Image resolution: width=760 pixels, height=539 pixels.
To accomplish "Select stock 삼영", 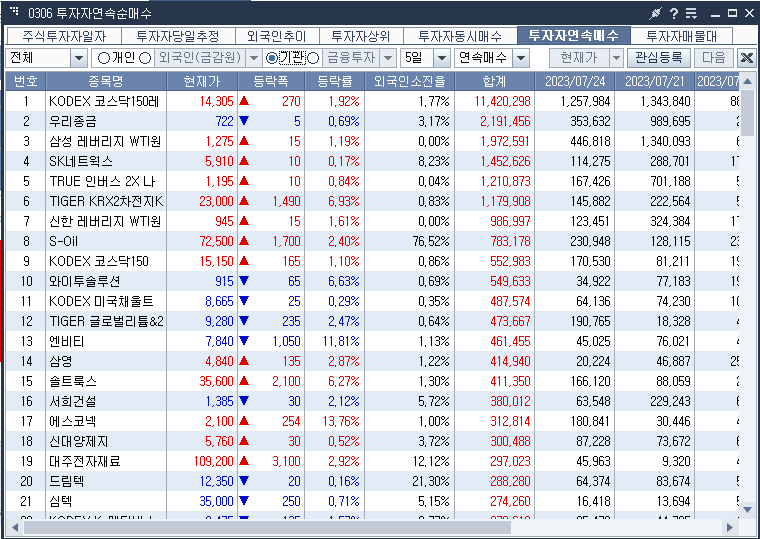I will (x=61, y=361).
